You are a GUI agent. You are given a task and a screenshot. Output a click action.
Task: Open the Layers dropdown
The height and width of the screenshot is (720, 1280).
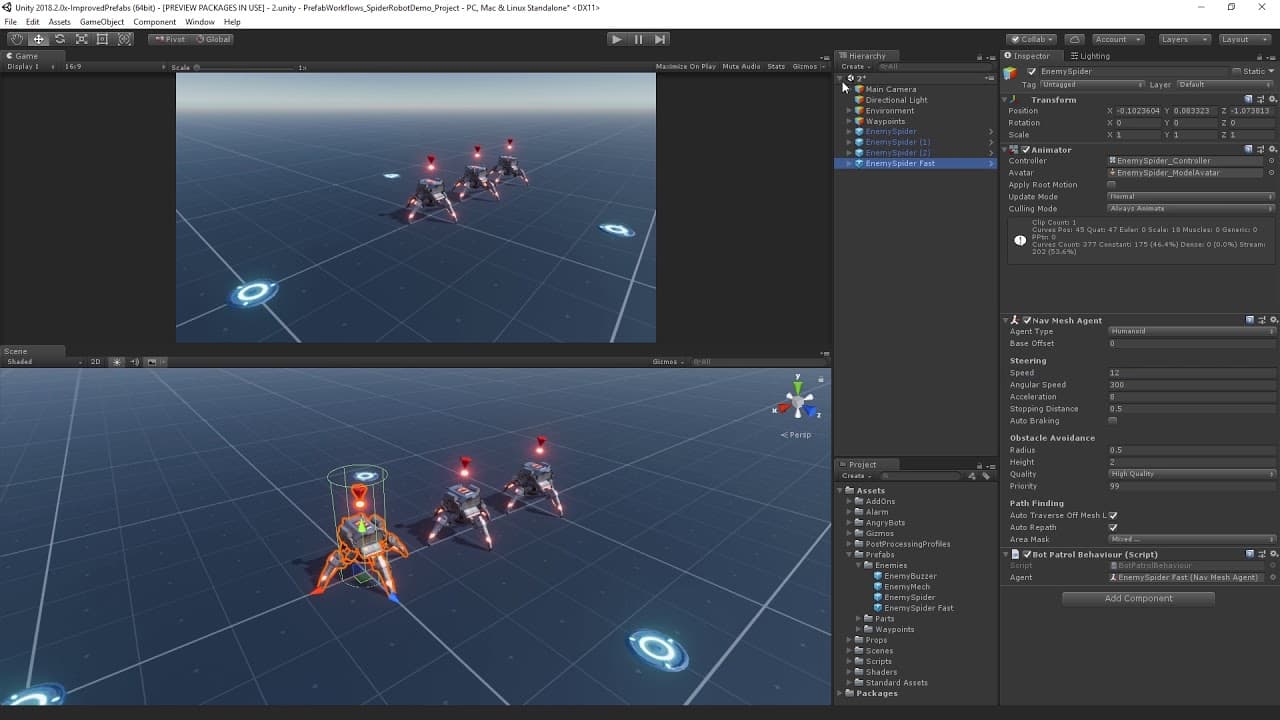coord(1184,39)
